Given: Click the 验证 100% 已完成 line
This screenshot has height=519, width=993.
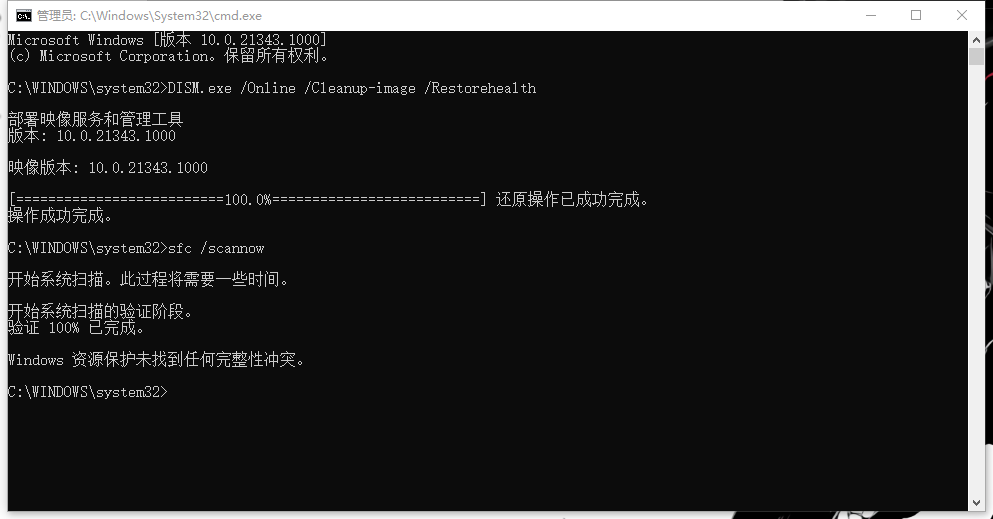Looking at the screenshot, I should pos(77,327).
